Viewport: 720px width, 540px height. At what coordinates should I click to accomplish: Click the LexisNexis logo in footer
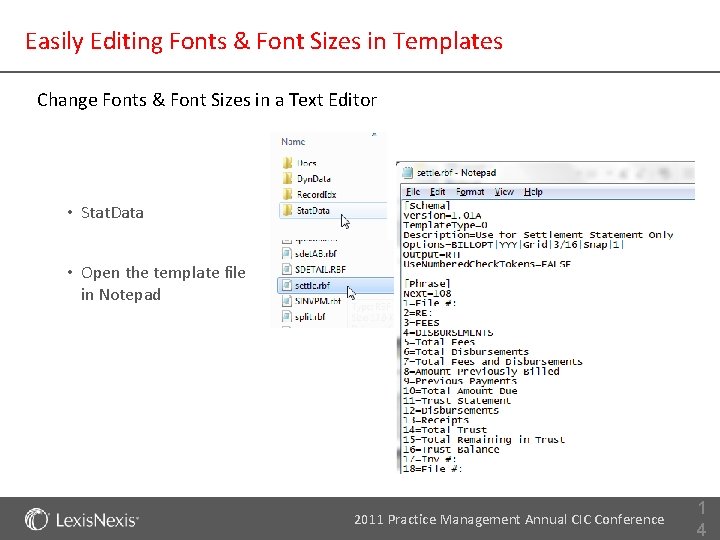[x=82, y=520]
